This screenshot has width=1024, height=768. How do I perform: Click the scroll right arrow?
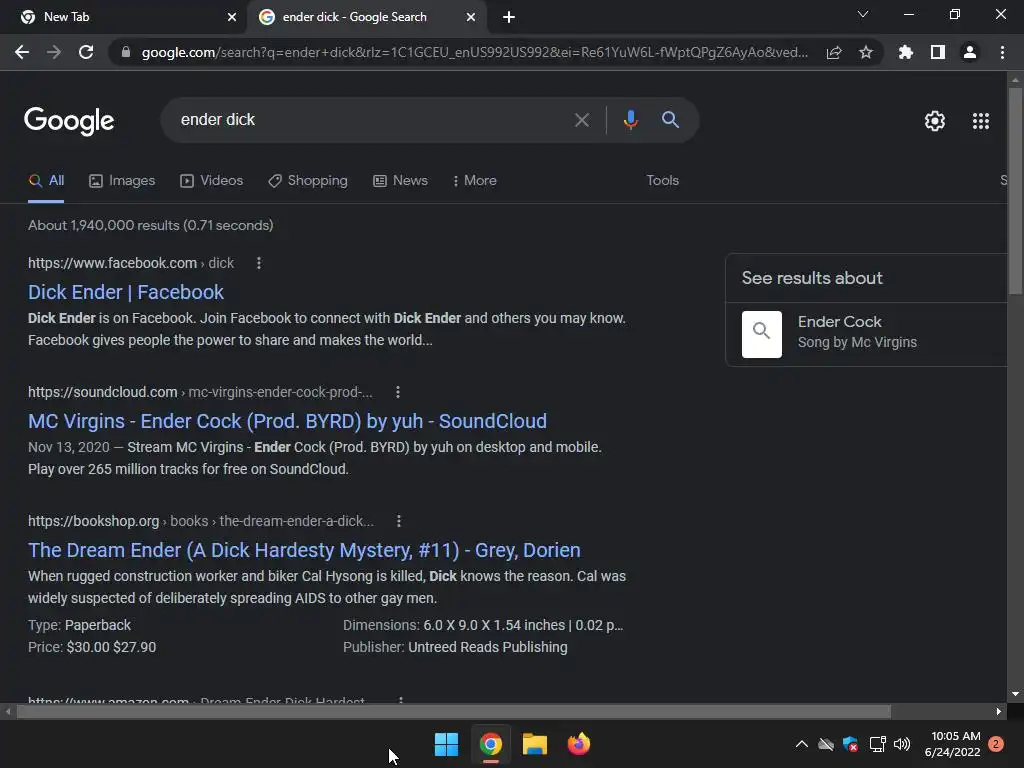[999, 711]
